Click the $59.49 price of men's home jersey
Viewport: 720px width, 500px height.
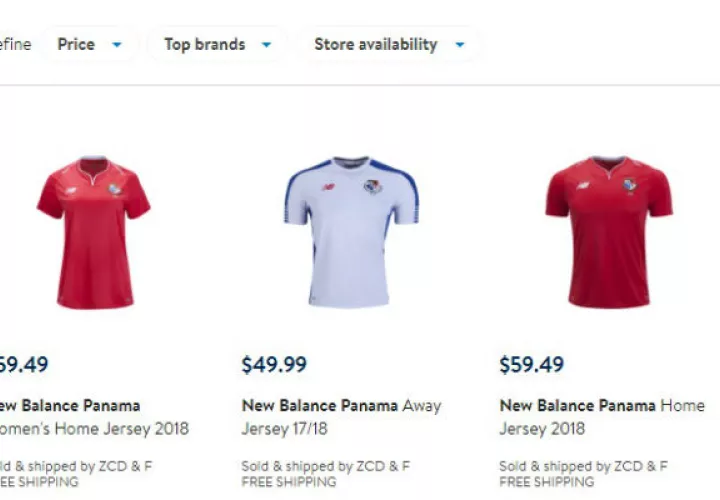531,365
